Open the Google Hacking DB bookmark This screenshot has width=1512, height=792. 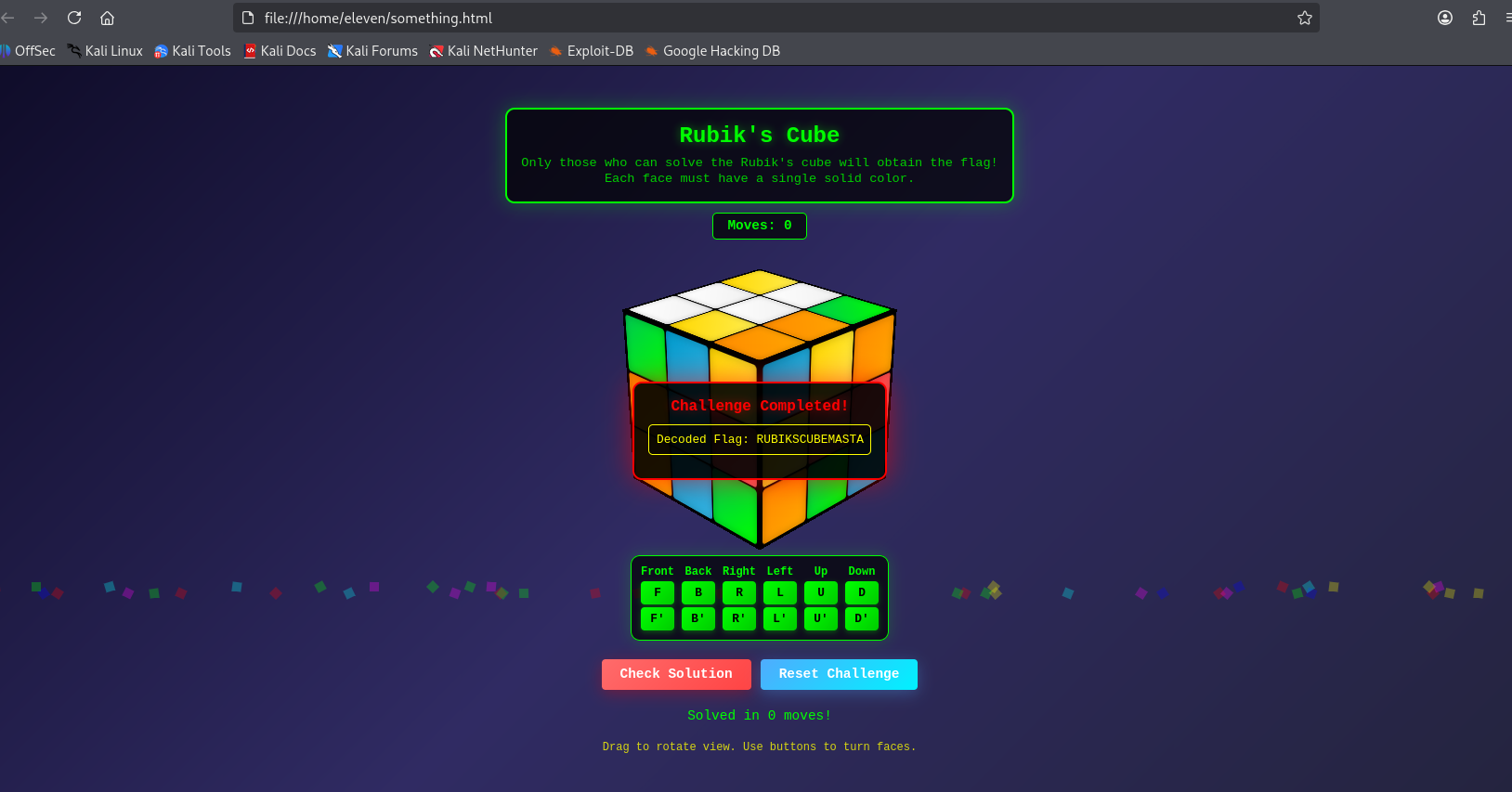point(712,51)
